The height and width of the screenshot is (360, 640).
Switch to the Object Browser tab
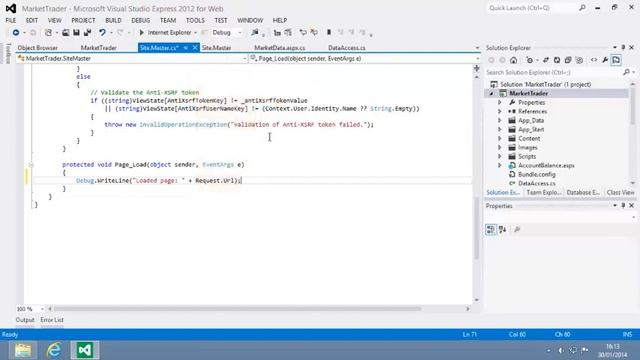(38, 48)
